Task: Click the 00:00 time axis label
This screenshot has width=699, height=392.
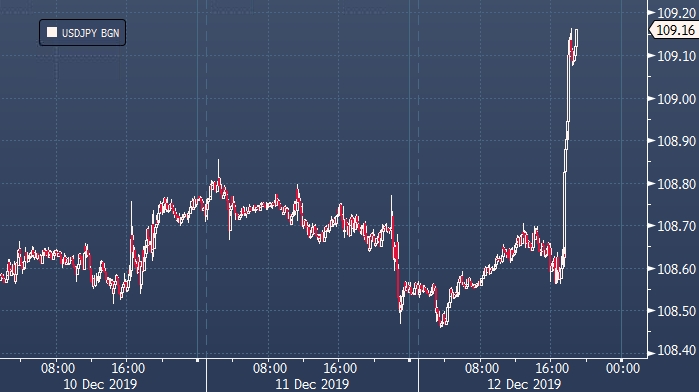Action: pos(623,368)
